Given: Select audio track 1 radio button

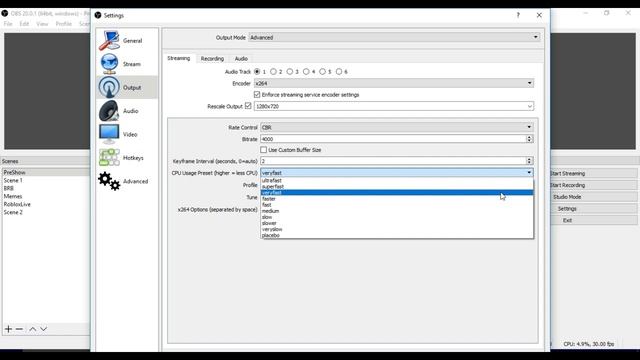Looking at the screenshot, I should [257, 71].
